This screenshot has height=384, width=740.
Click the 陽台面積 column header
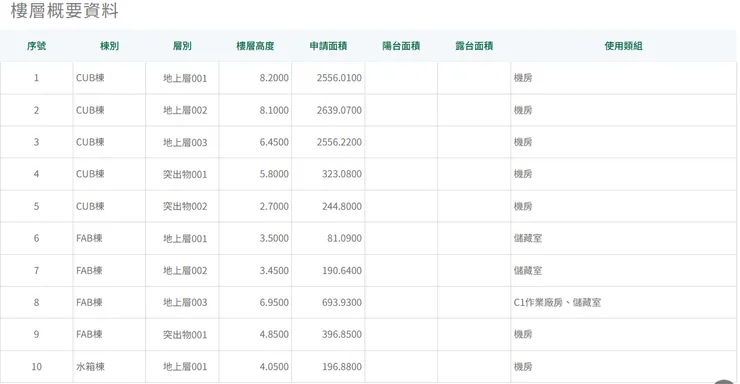tap(401, 46)
